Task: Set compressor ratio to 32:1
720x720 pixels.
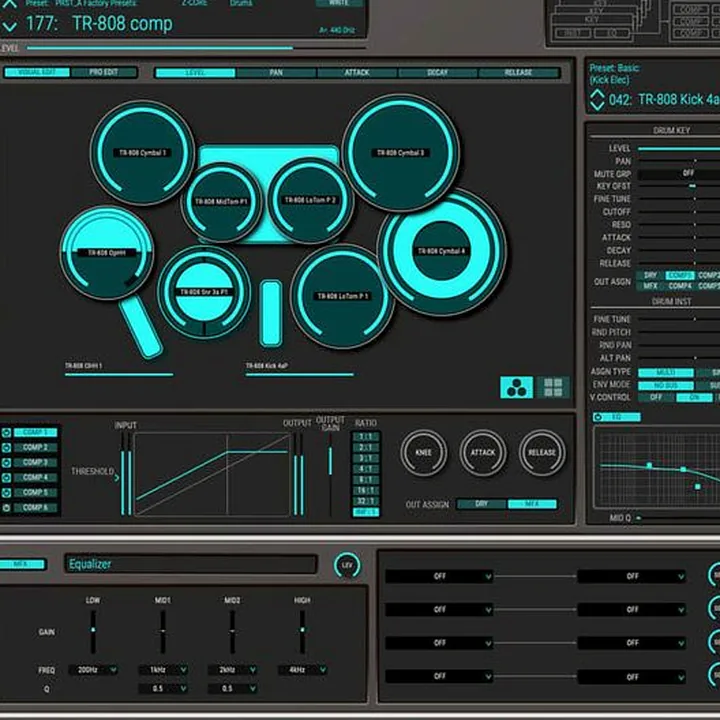Action: [366, 501]
